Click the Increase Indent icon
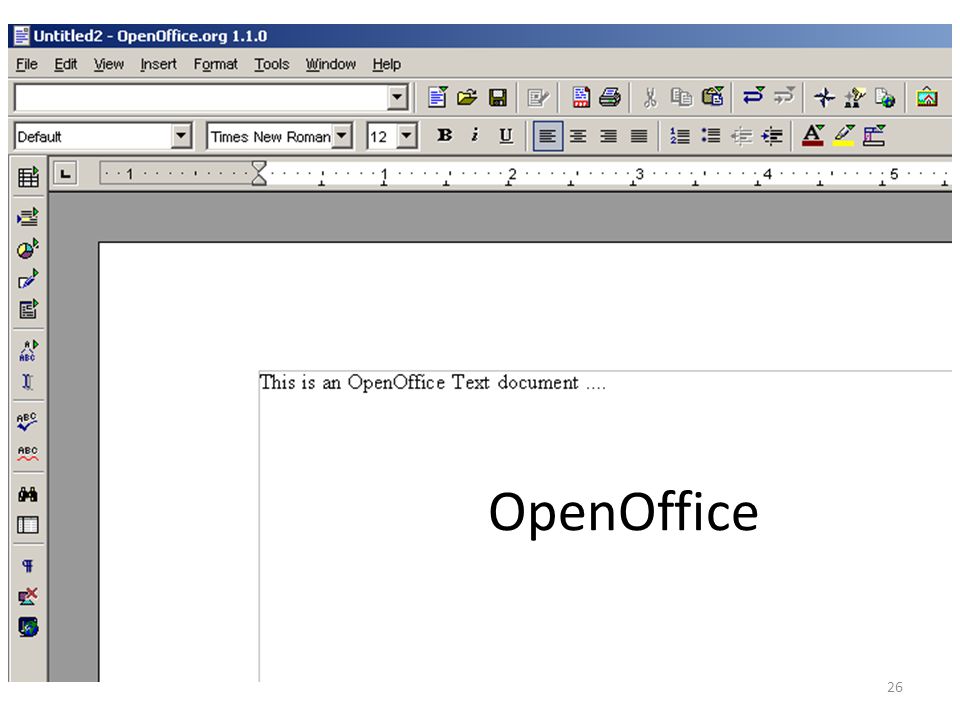This screenshot has height=720, width=960. point(772,136)
